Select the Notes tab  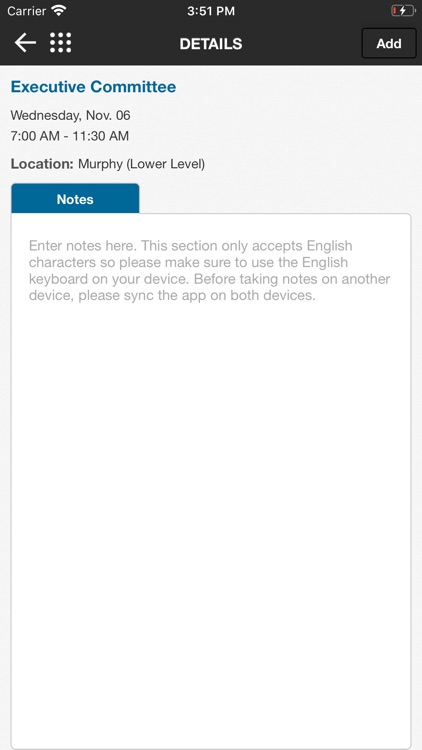point(75,199)
